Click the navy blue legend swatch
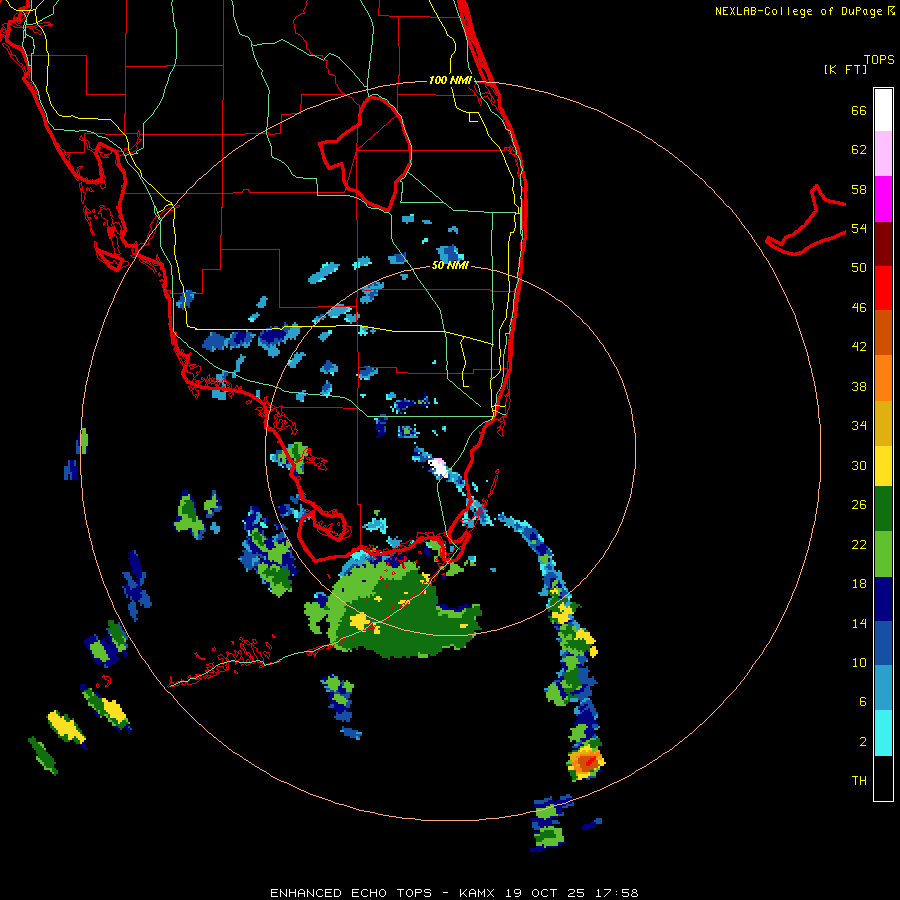 pyautogui.click(x=883, y=599)
